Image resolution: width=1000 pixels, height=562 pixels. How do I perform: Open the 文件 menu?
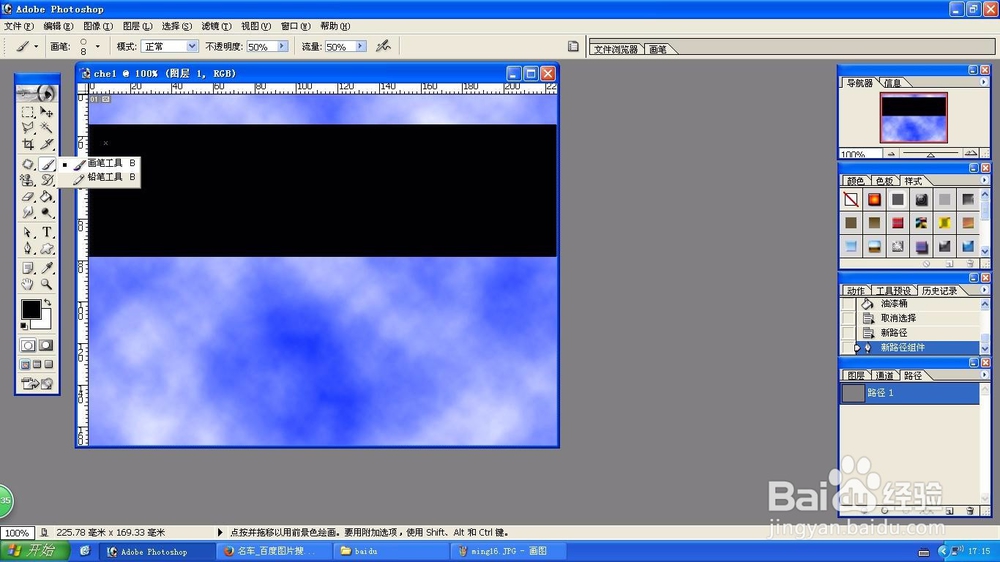[x=18, y=26]
